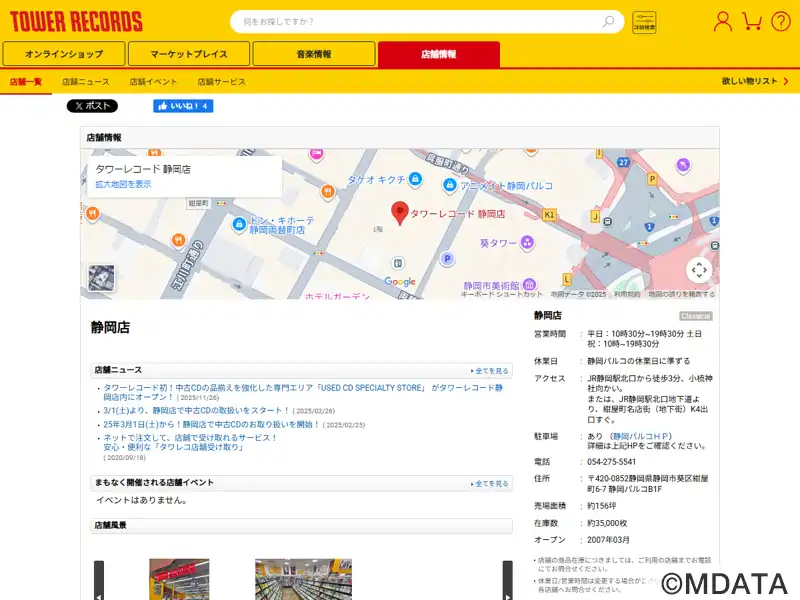Click 全てを見る in 店舗ニュース section

tap(490, 371)
